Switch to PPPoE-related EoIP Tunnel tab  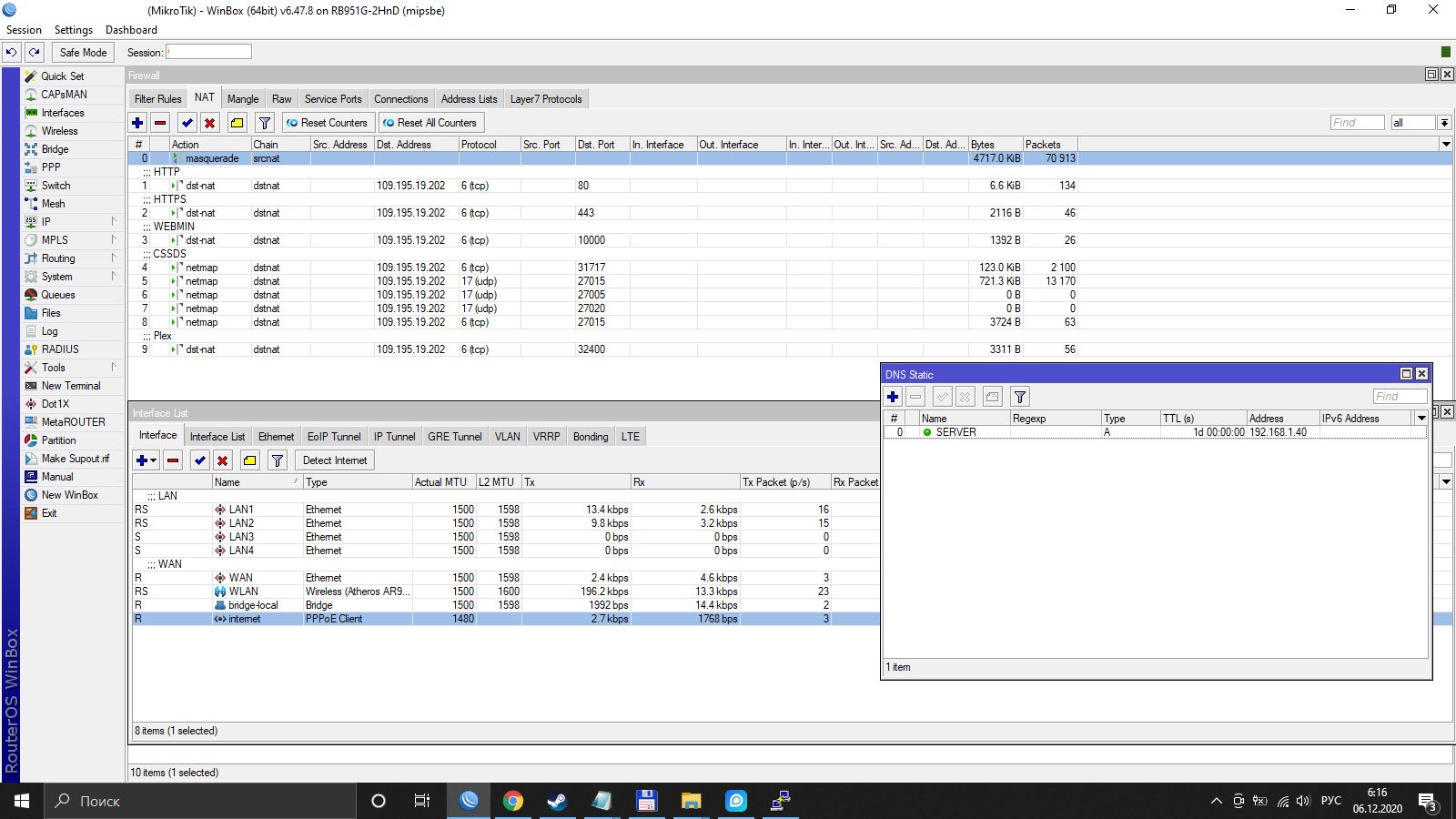tap(334, 437)
